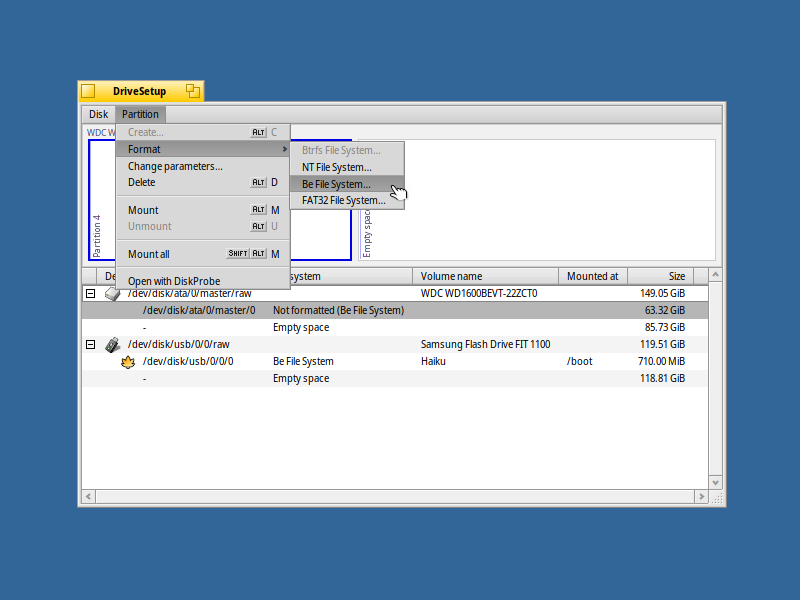The width and height of the screenshot is (800, 600).
Task: Choose Mount all menu entry
Action: (x=203, y=254)
